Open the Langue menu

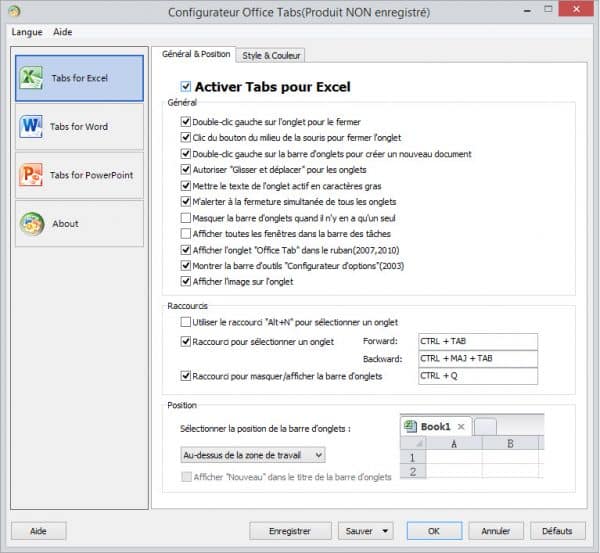tap(27, 32)
